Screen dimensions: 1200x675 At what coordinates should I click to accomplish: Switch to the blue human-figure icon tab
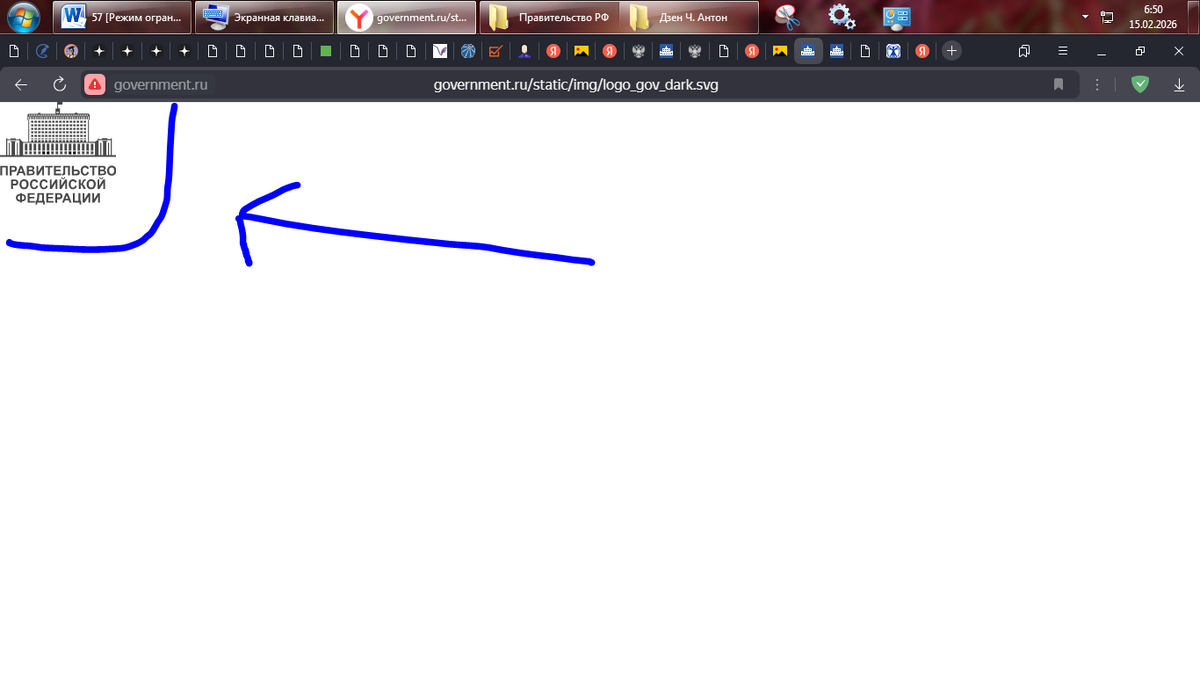click(894, 51)
